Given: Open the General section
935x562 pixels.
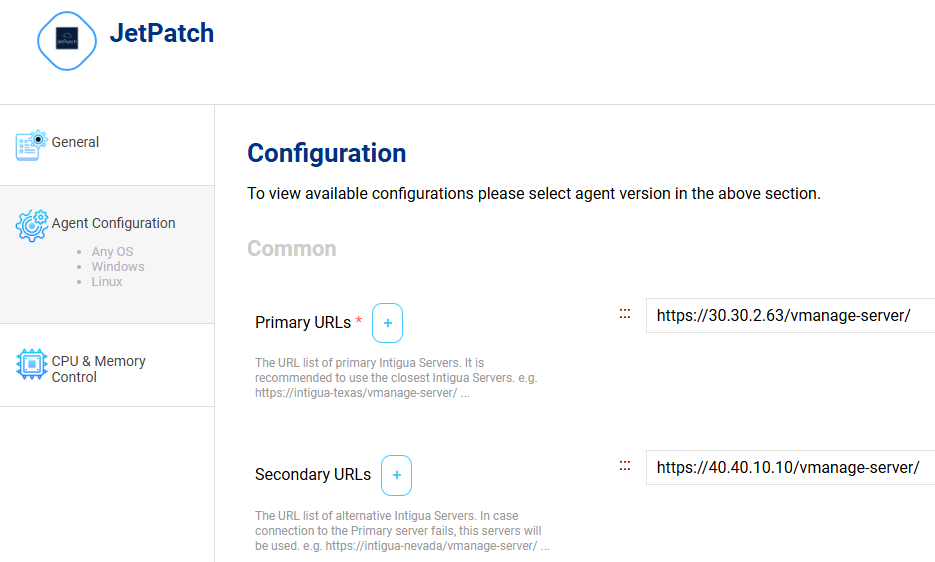Looking at the screenshot, I should [x=75, y=142].
